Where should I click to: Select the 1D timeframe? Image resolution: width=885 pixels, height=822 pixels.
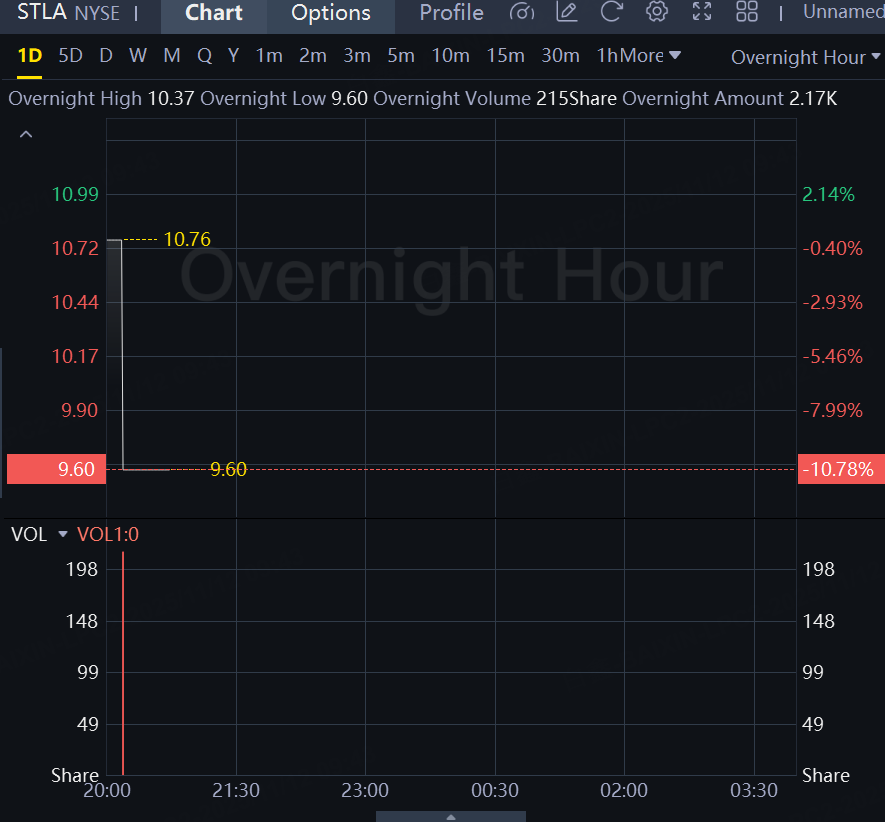tap(30, 55)
